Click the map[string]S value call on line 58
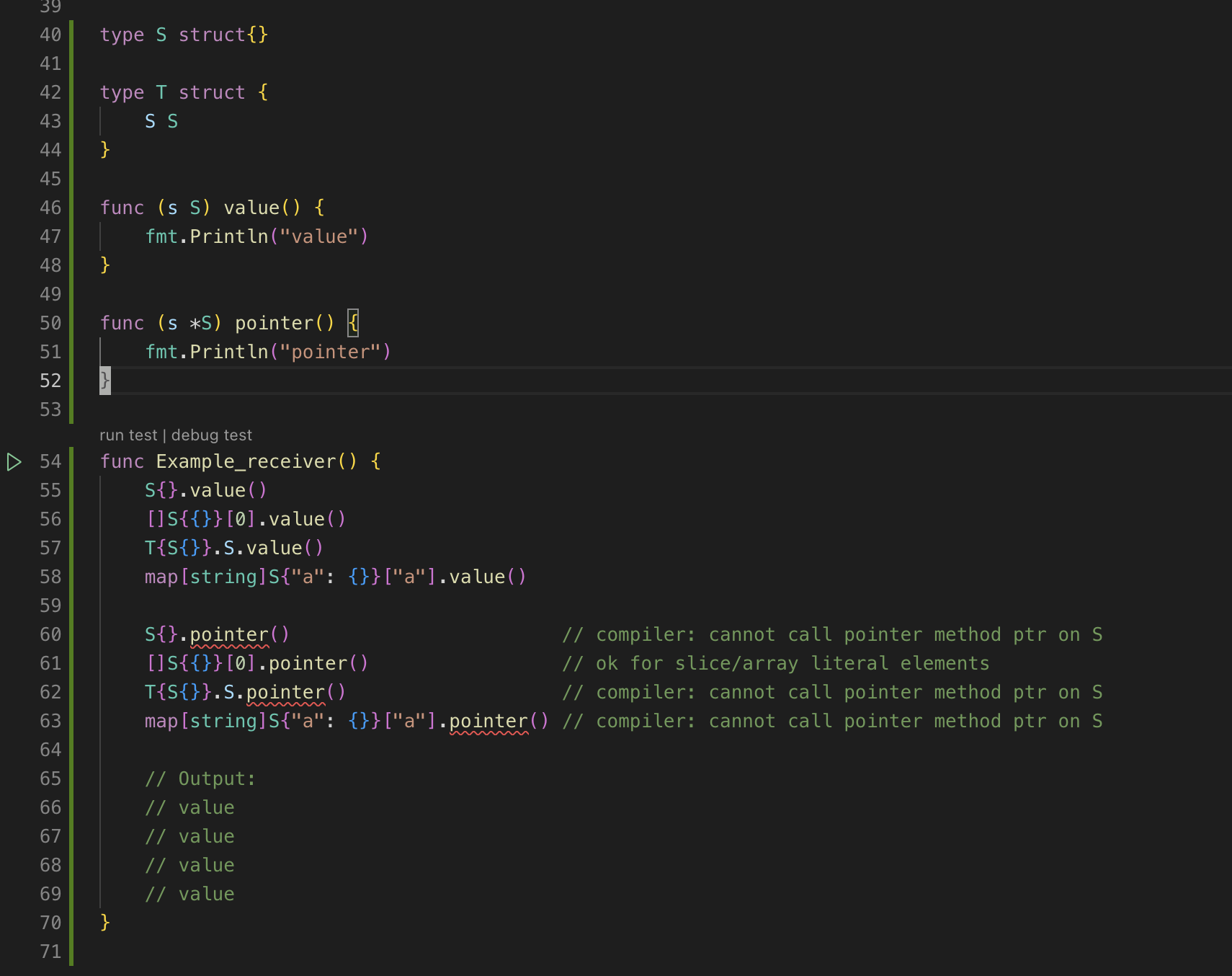1232x976 pixels. click(x=477, y=577)
